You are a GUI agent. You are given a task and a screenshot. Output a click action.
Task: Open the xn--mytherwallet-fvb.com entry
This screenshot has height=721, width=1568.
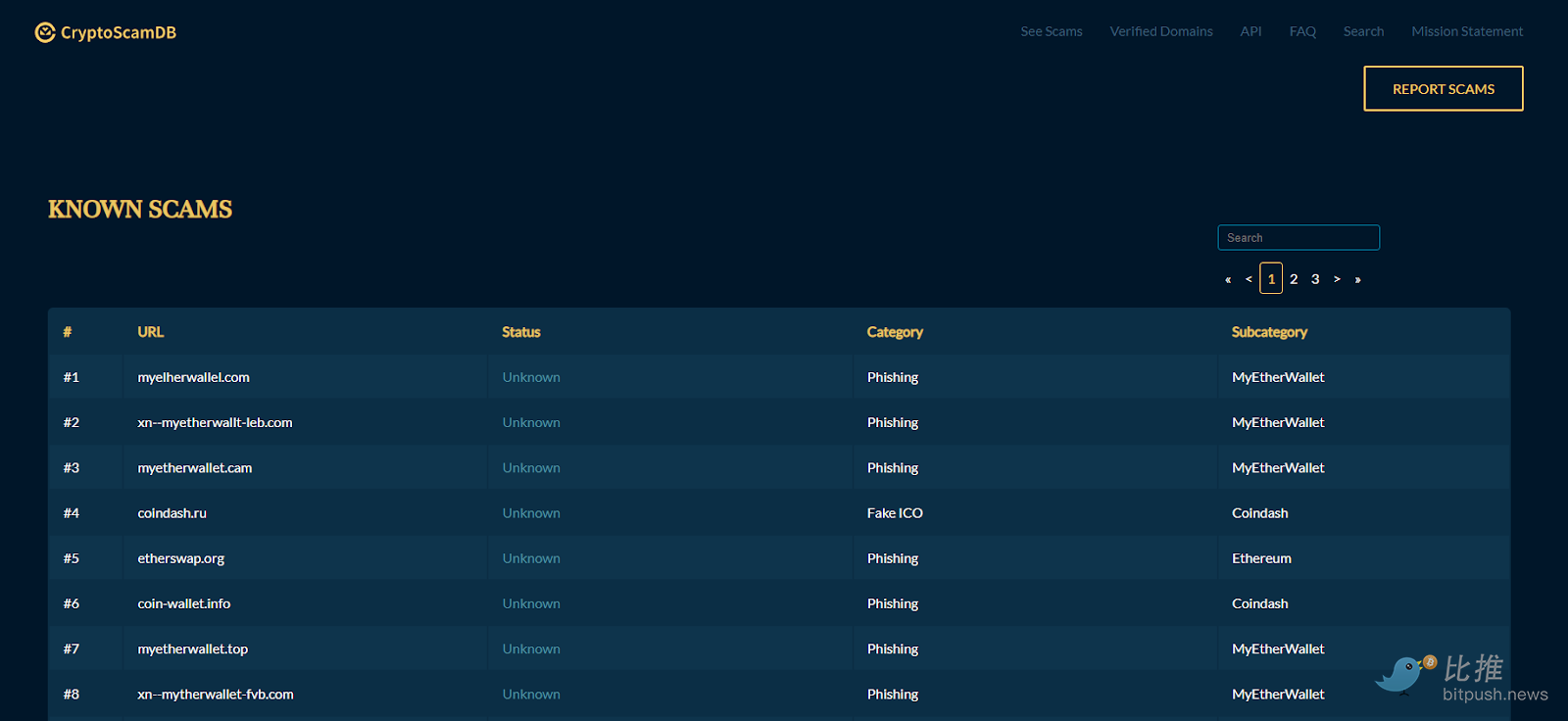pyautogui.click(x=216, y=694)
